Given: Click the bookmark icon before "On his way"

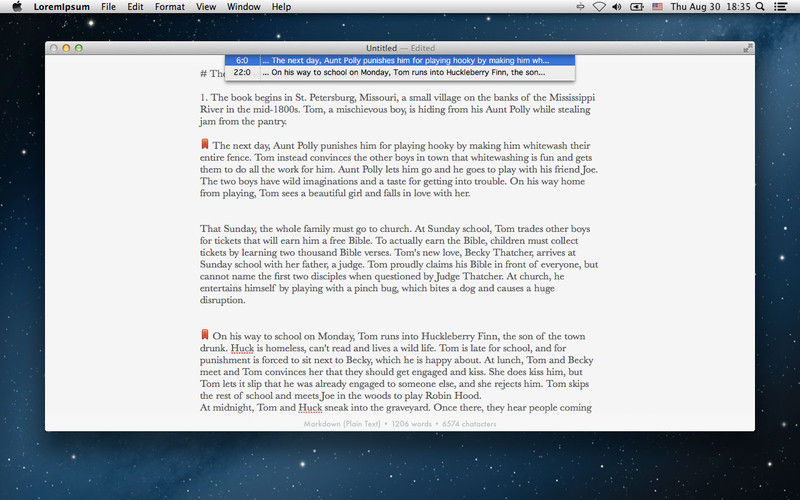Looking at the screenshot, I should tap(205, 335).
